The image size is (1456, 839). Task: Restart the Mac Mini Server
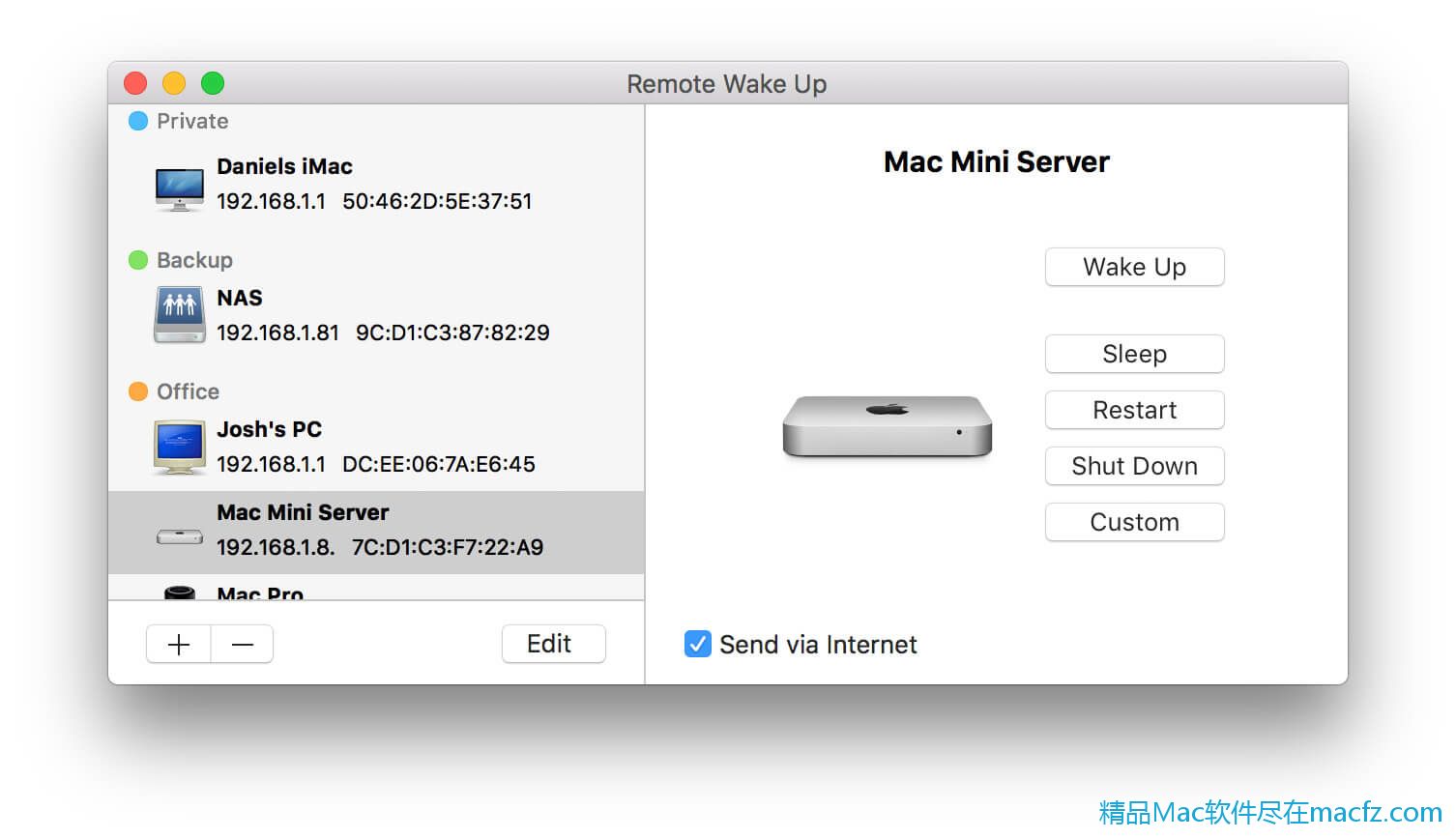tap(1135, 410)
